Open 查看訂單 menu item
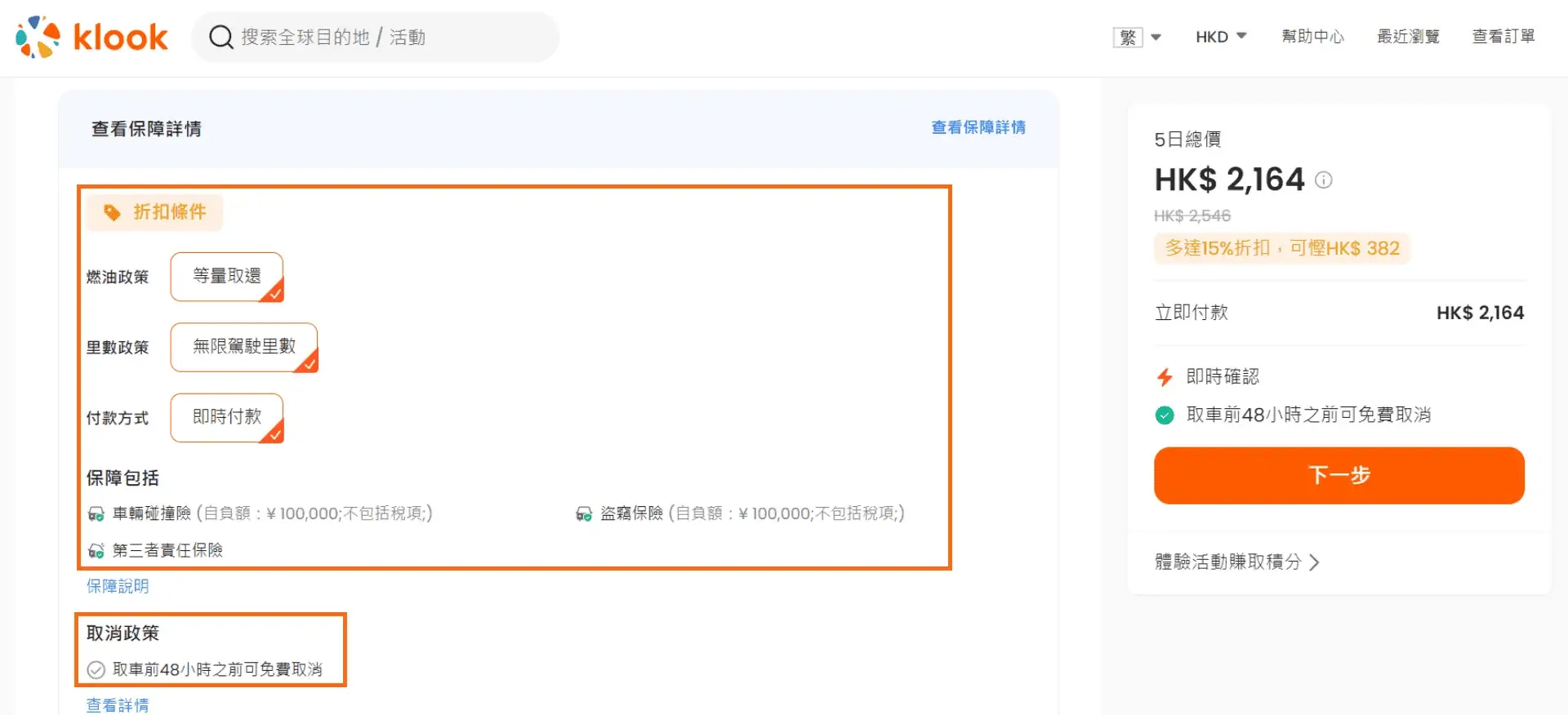1568x715 pixels. click(1503, 37)
